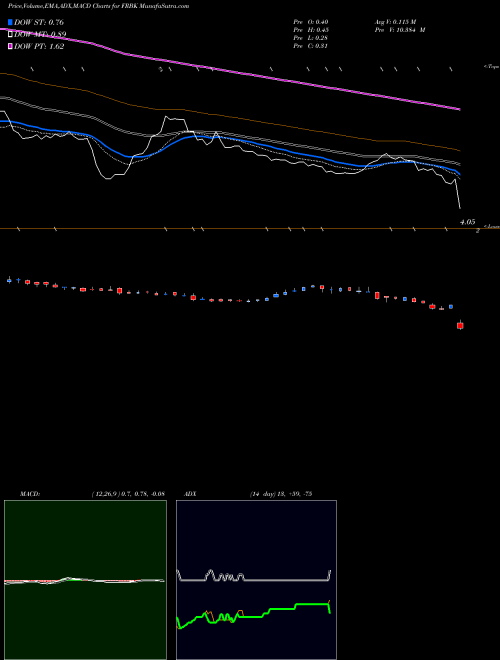Select the 'DOW PT: 1.62' legend label

click(39, 46)
